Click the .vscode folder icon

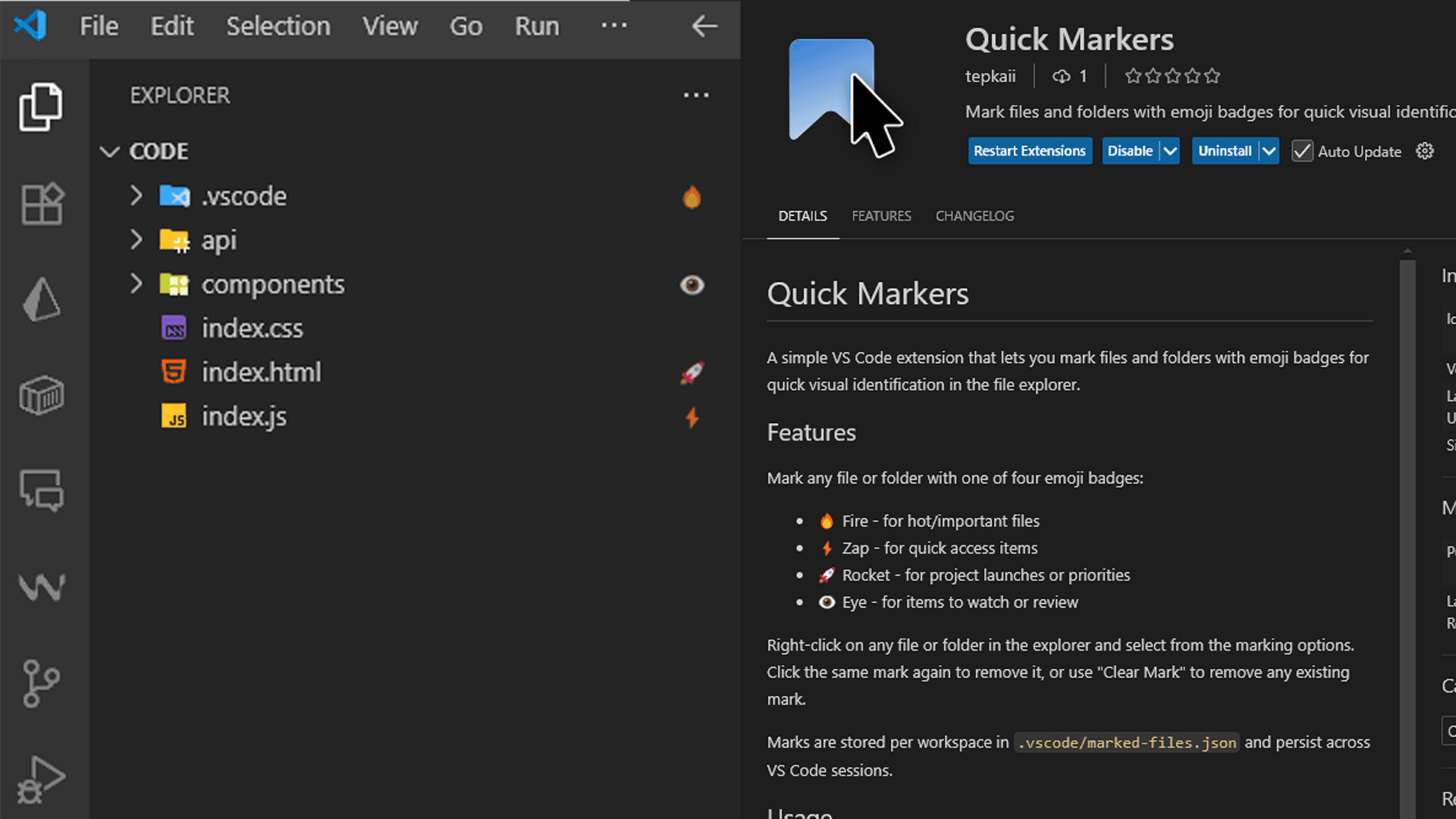coord(174,196)
